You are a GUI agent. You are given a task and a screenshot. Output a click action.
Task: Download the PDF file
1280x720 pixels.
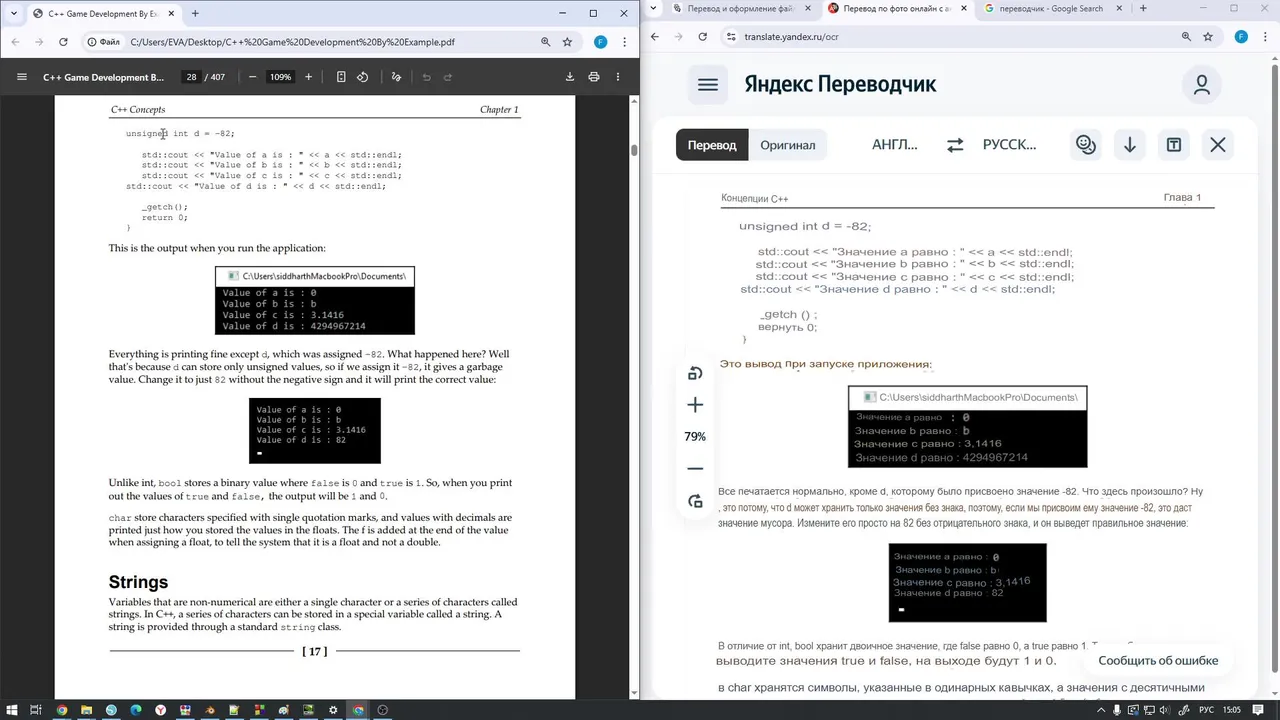coord(570,77)
